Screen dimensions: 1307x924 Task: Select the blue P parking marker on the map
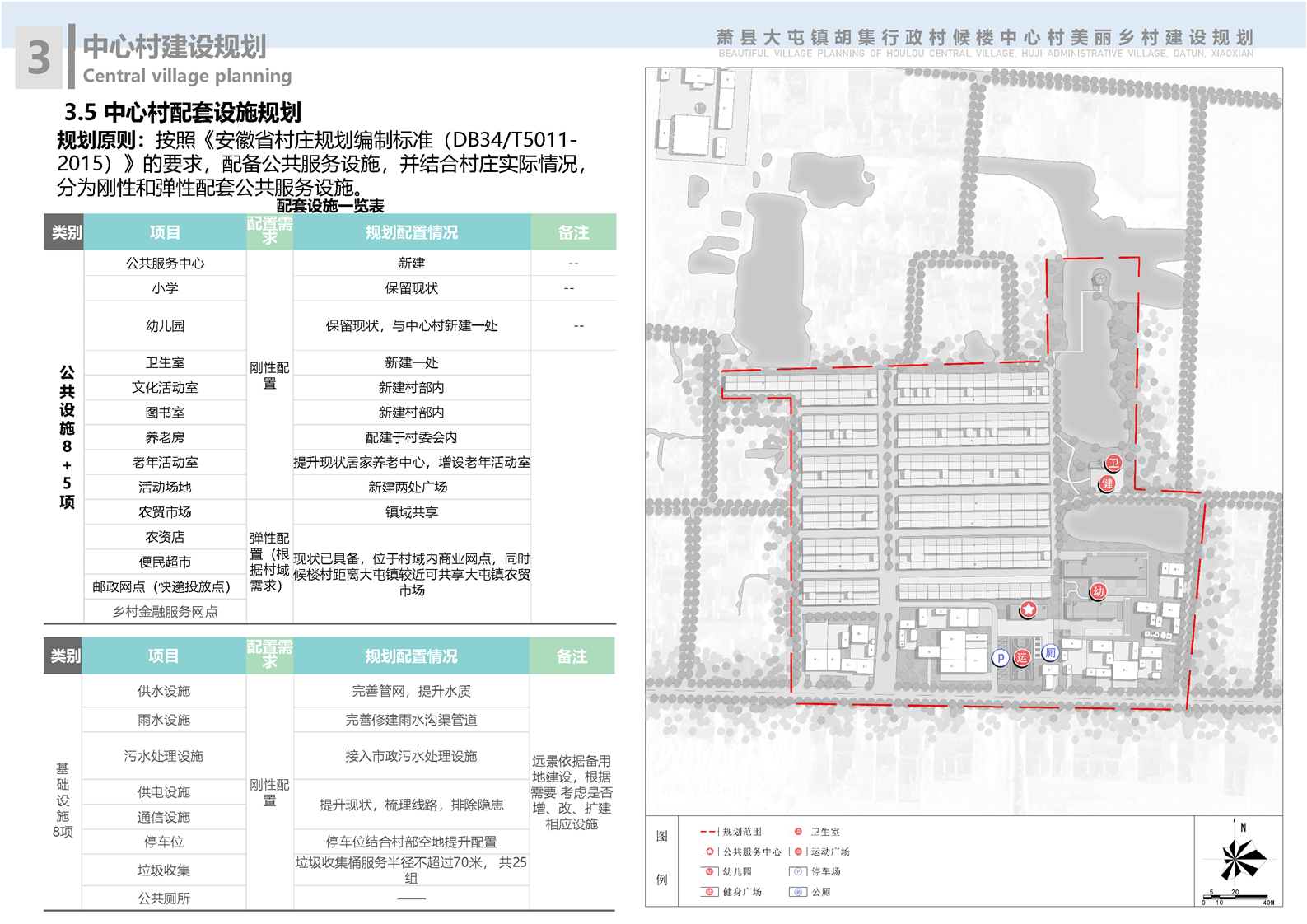(x=1000, y=658)
